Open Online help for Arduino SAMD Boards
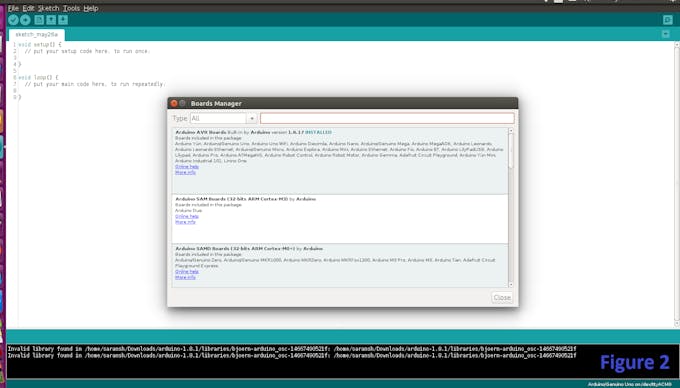Viewport: 680px width, 388px height. pos(187,271)
